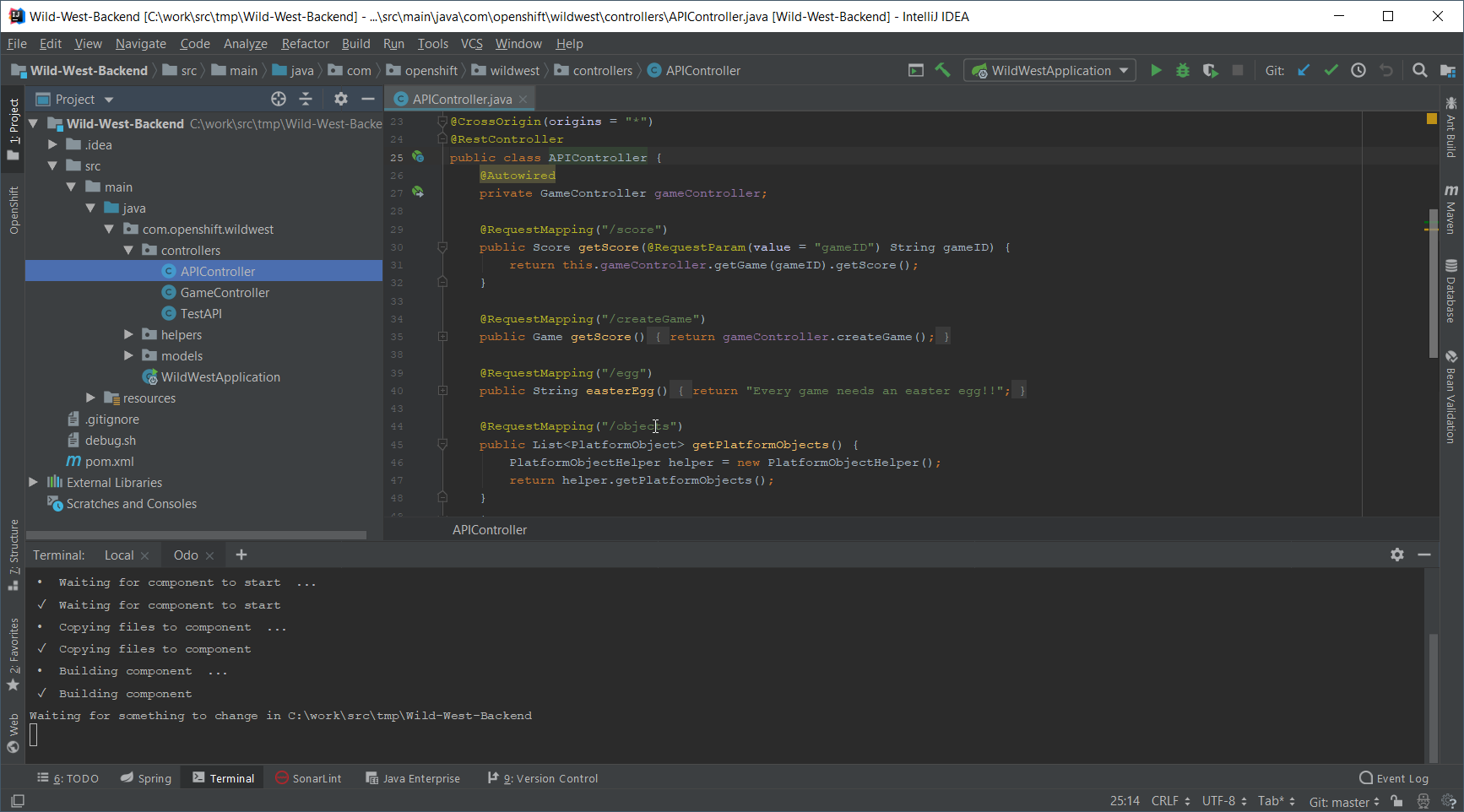Viewport: 1464px width, 812px height.
Task: Collapse all nodes in Project panel
Action: coord(306,100)
